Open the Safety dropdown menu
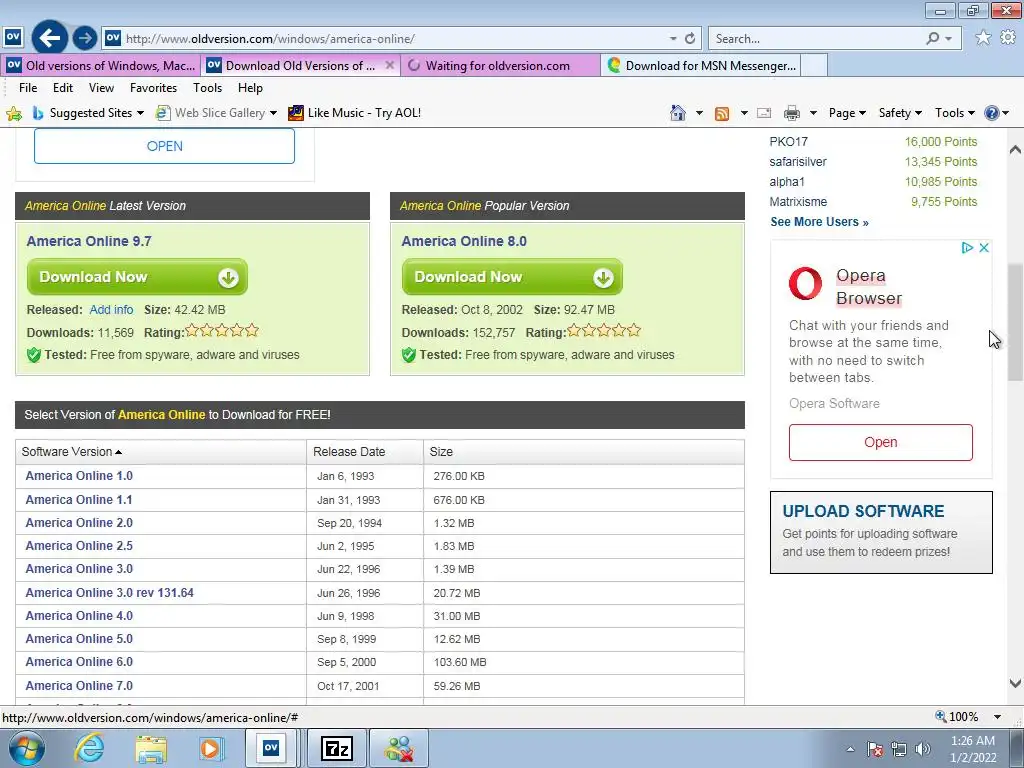This screenshot has width=1024, height=768. [x=900, y=113]
